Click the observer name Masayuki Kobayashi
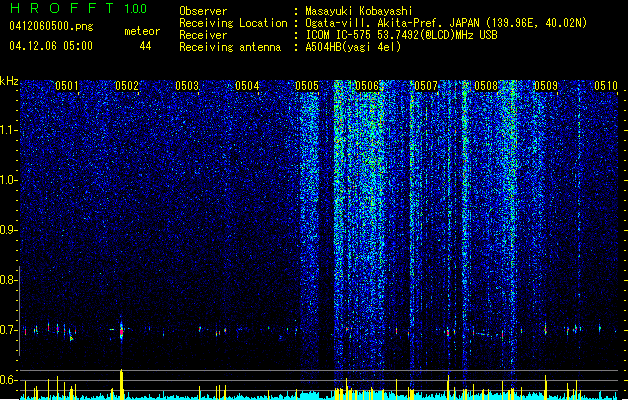The width and height of the screenshot is (629, 400). click(x=359, y=11)
